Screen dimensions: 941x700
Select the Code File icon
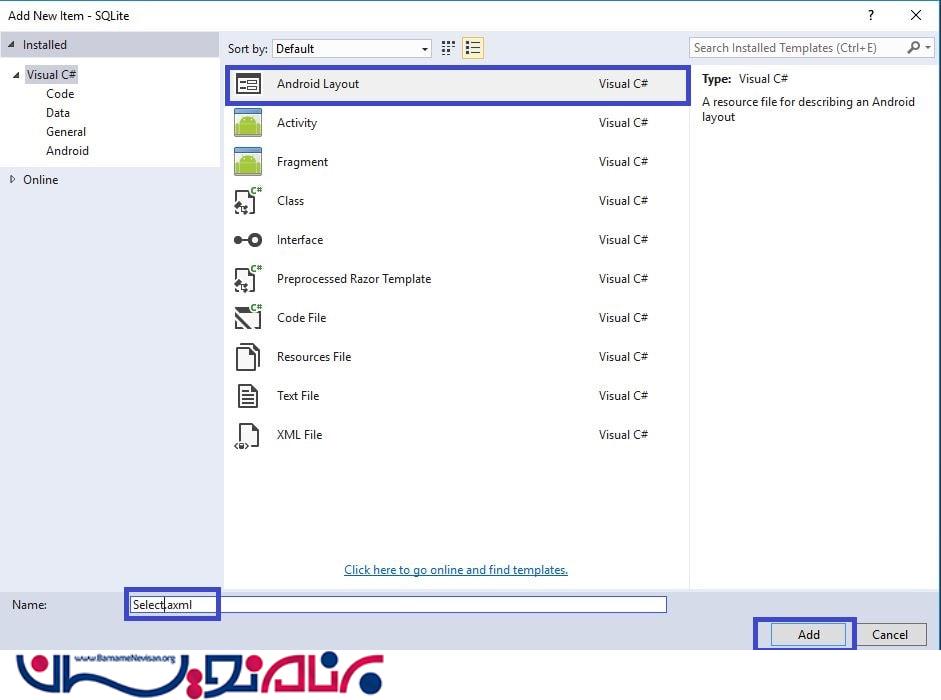coord(248,318)
